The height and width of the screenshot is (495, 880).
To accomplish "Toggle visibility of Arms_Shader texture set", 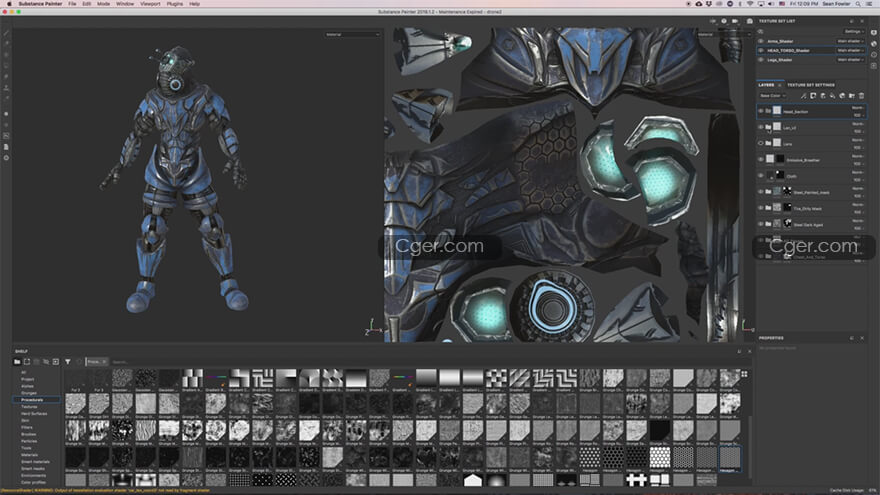I will coord(761,42).
